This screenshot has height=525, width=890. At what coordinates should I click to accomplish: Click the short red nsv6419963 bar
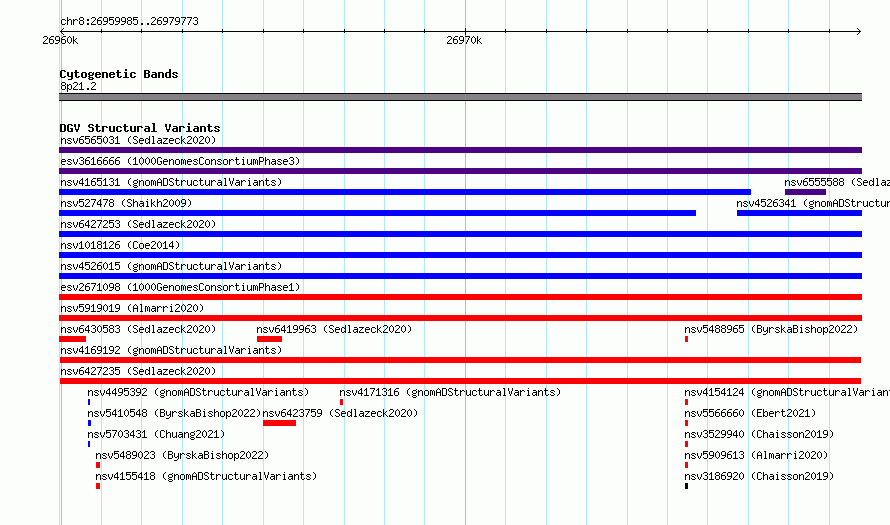(x=269, y=339)
